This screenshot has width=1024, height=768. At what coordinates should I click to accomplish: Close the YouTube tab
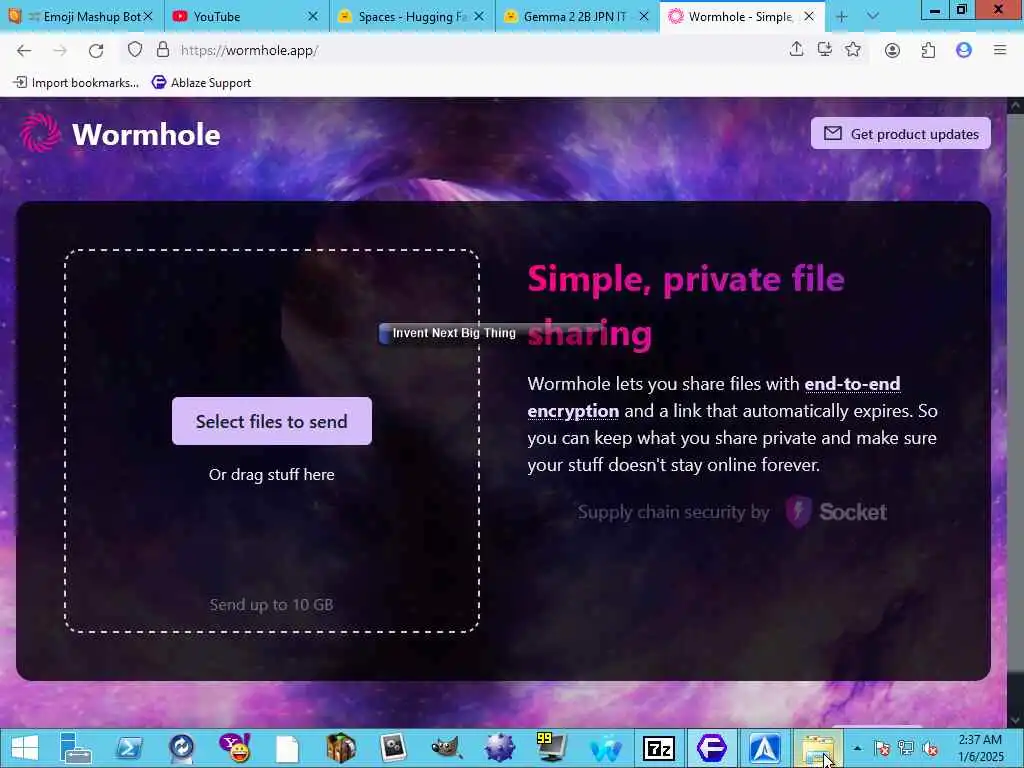(x=313, y=16)
